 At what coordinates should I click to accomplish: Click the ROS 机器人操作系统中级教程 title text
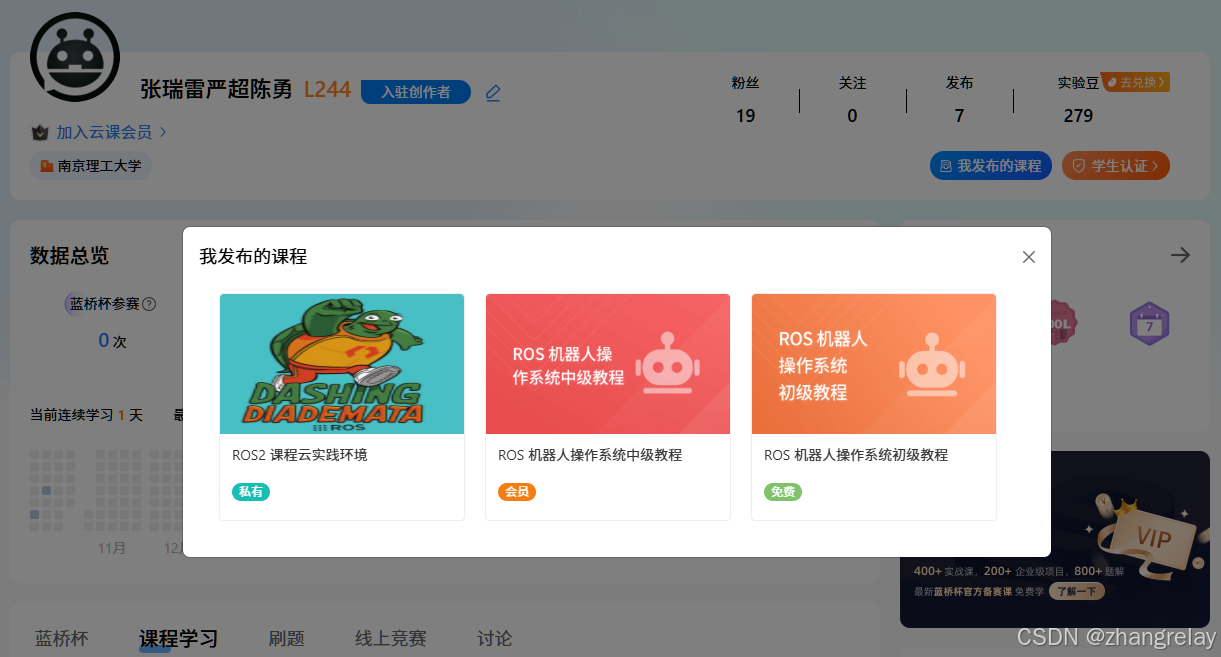pyautogui.click(x=590, y=455)
